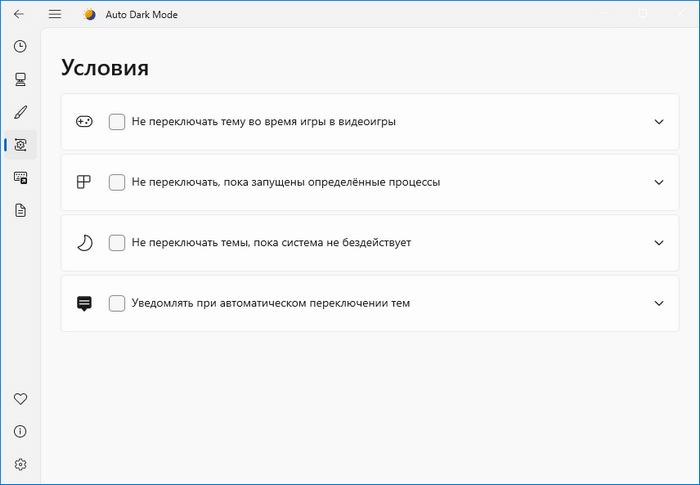Expand the theme switch notification card

coord(659,303)
